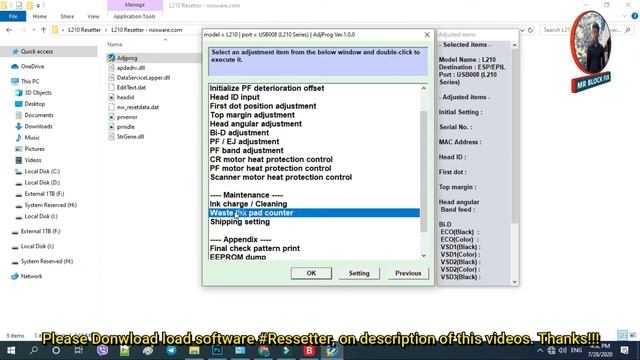Viewport: 640px width, 360px height.
Task: Open address bar history dropdown
Action: (x=522, y=30)
